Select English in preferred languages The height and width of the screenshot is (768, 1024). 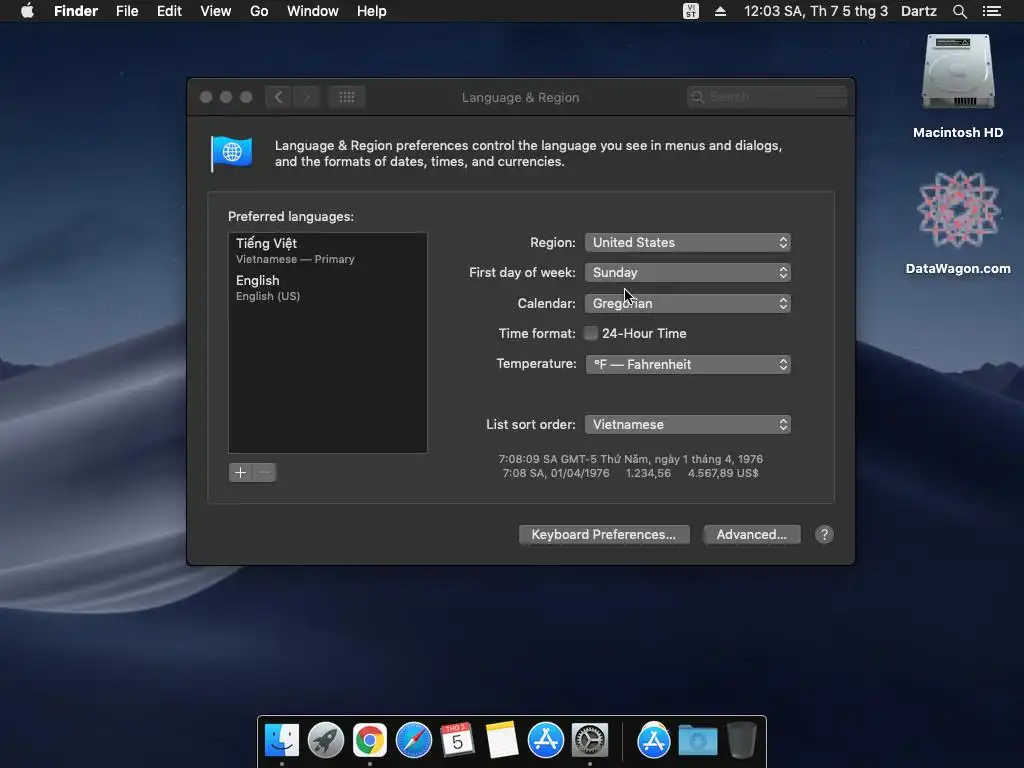[x=328, y=287]
